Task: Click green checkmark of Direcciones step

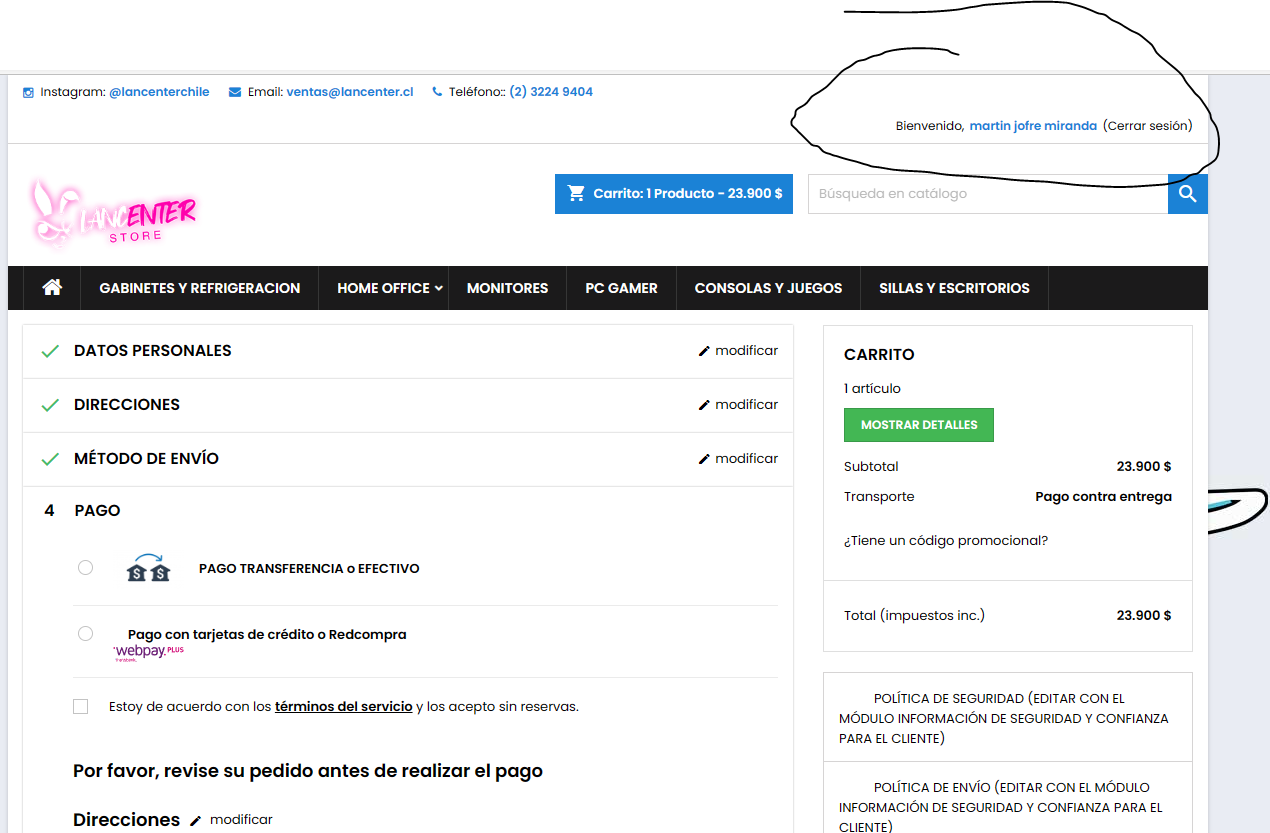Action: (x=50, y=406)
